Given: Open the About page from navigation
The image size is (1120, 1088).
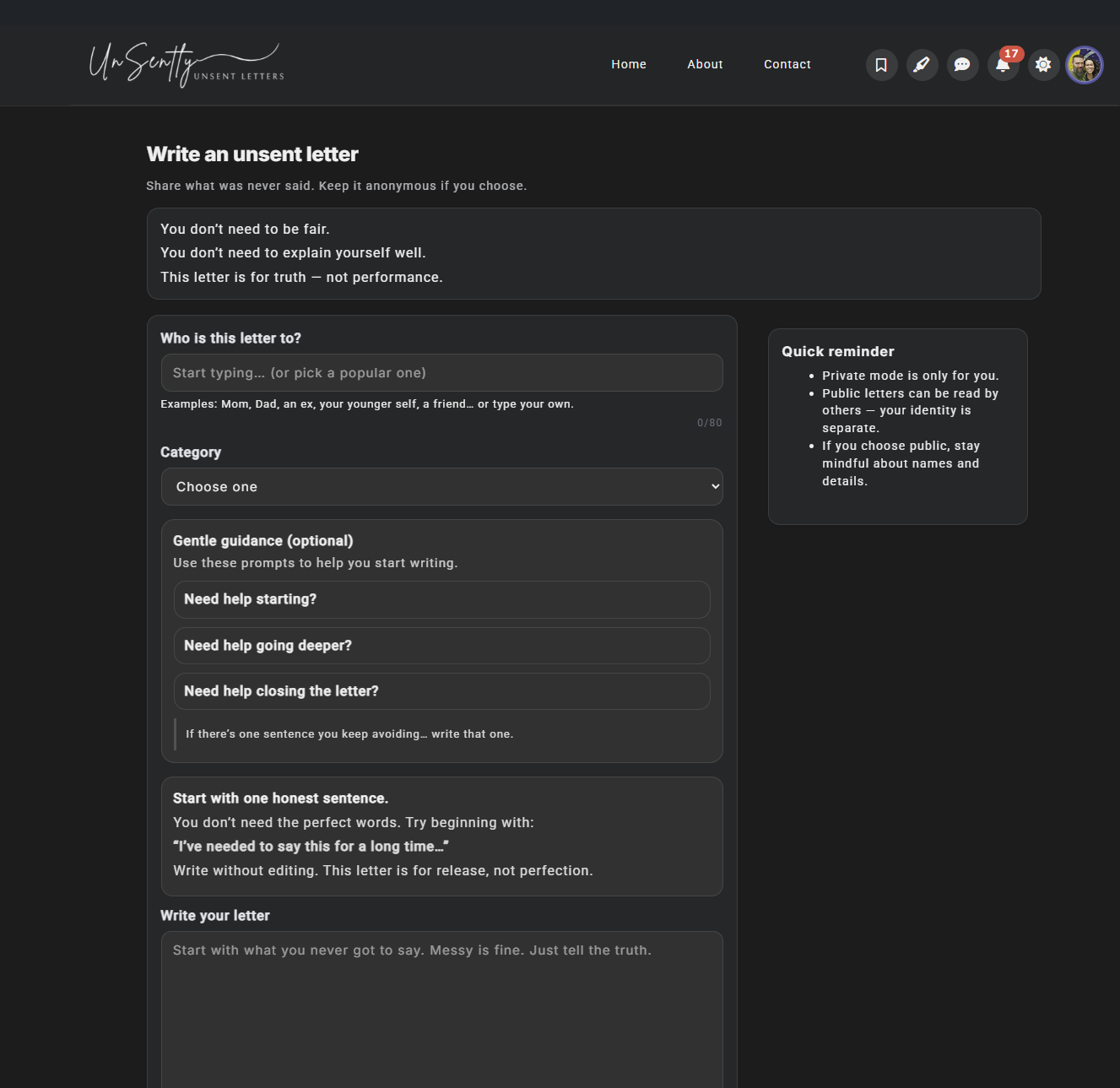Looking at the screenshot, I should [x=705, y=64].
